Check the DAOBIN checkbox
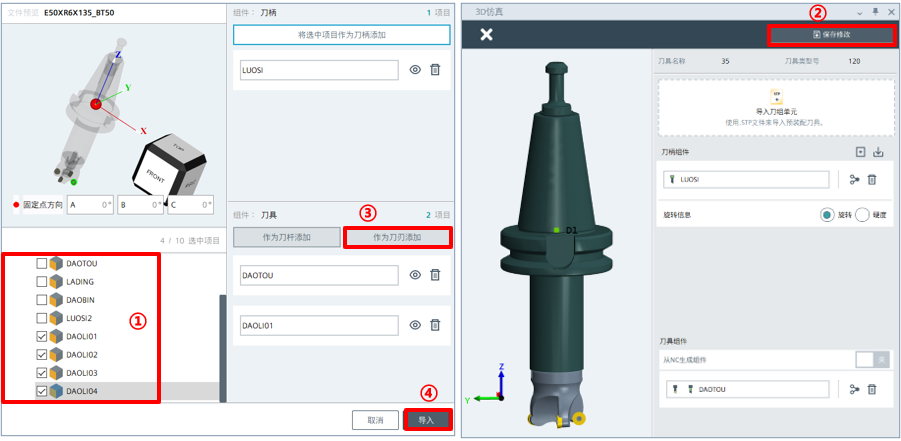Screen dimensions: 901x441 pyautogui.click(x=41, y=300)
